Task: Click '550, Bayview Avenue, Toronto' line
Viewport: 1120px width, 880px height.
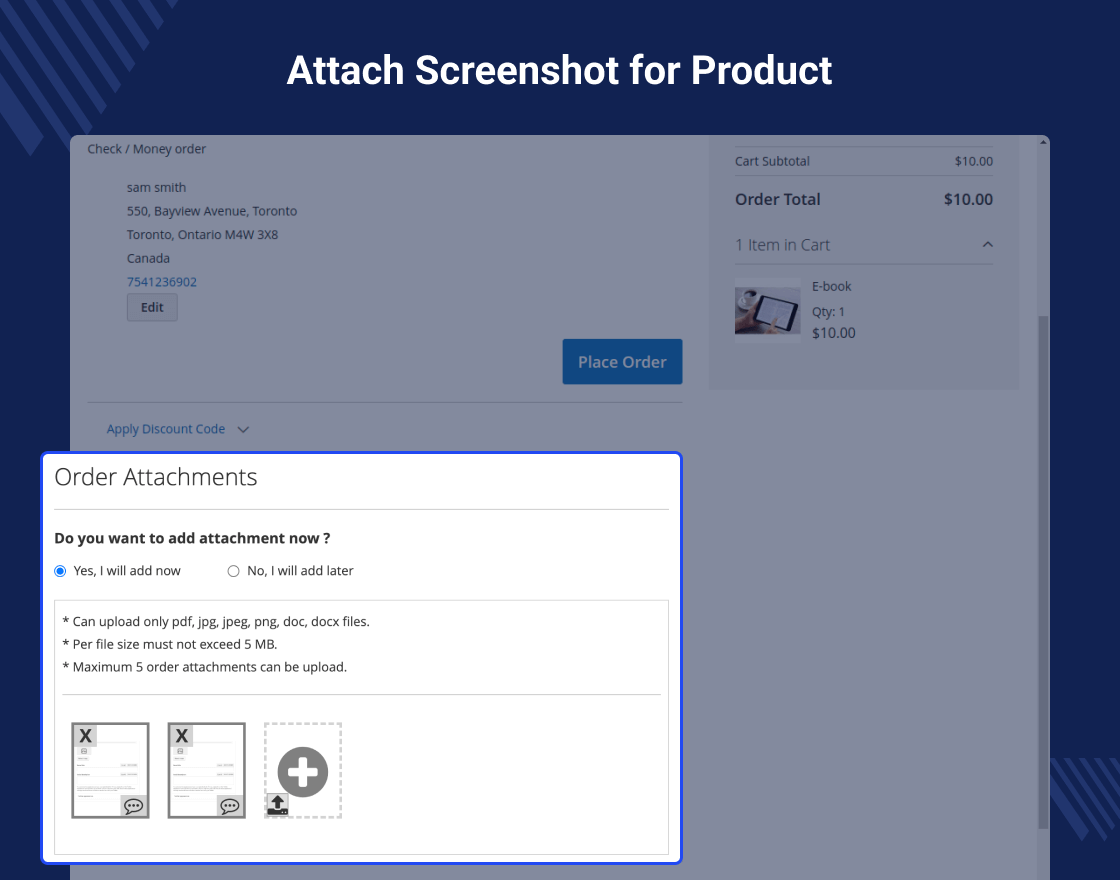Action: tap(212, 211)
